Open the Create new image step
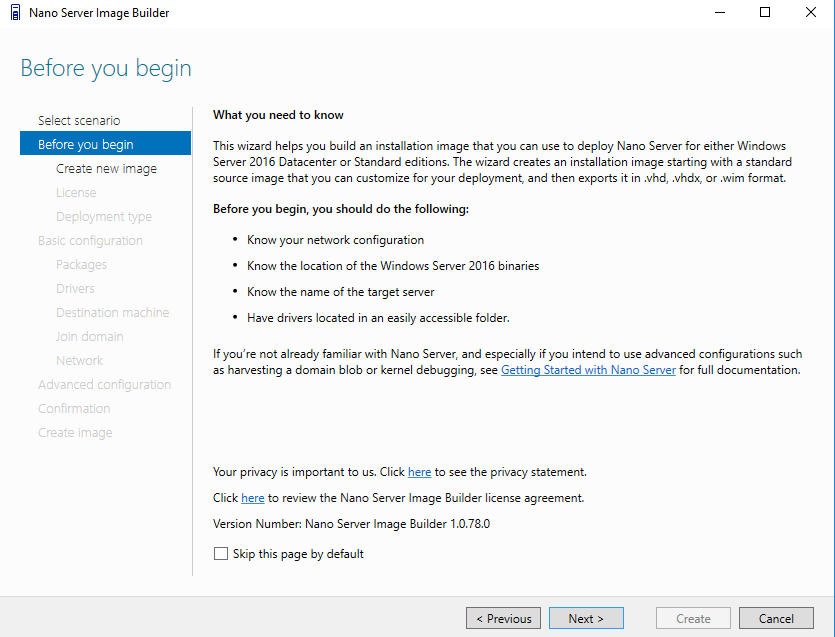 [x=106, y=168]
